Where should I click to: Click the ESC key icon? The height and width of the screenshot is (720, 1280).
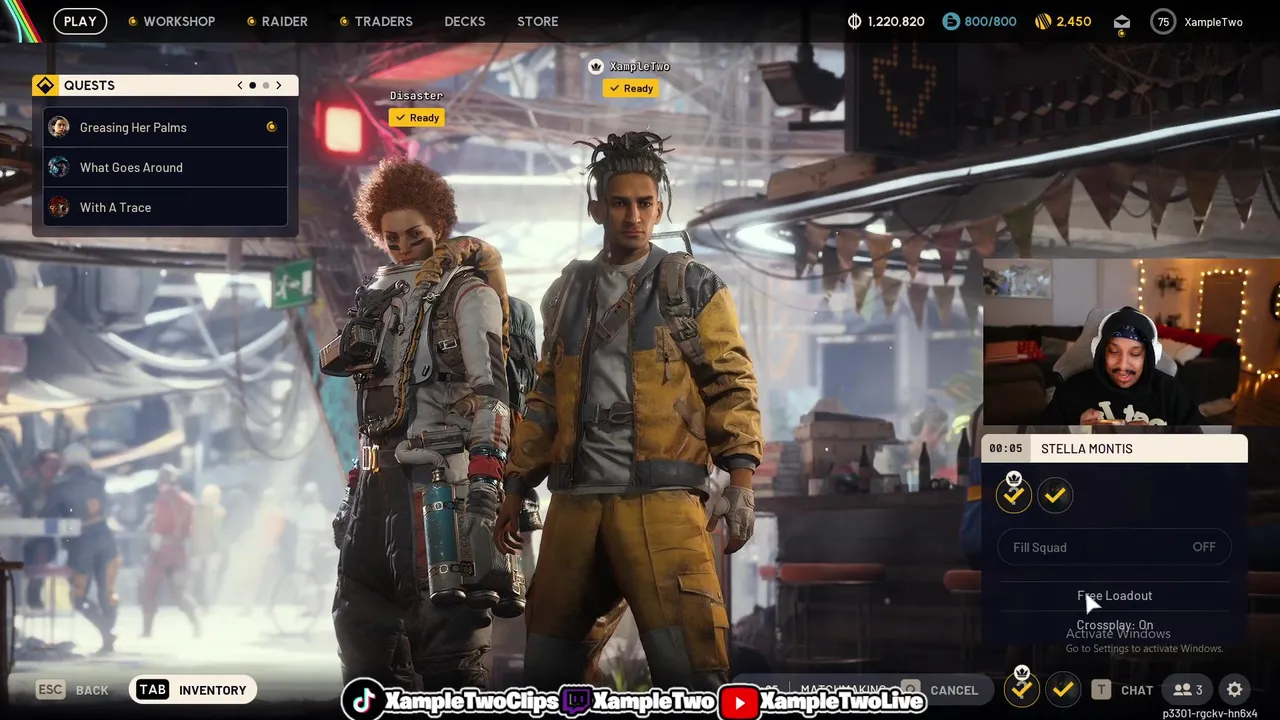51,690
